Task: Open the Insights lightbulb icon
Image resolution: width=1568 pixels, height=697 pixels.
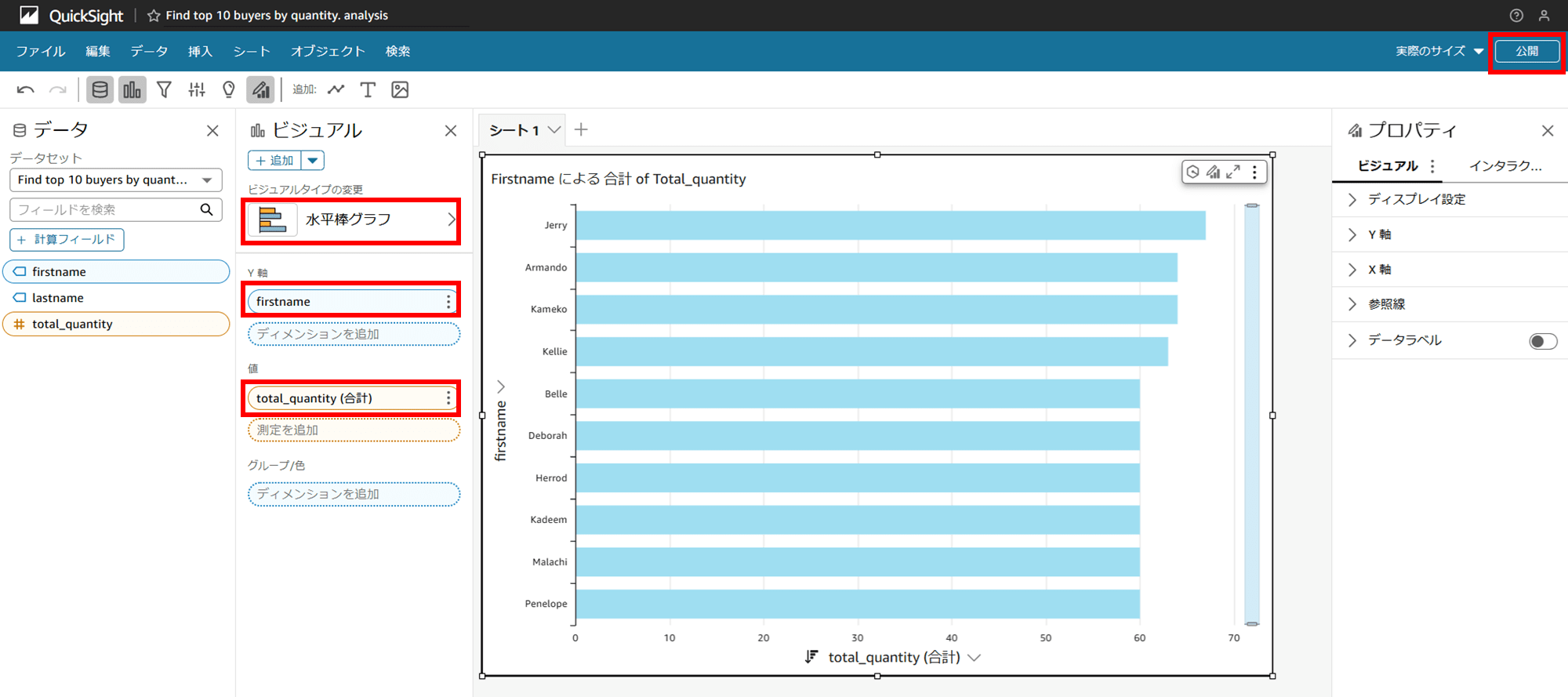Action: (x=229, y=89)
